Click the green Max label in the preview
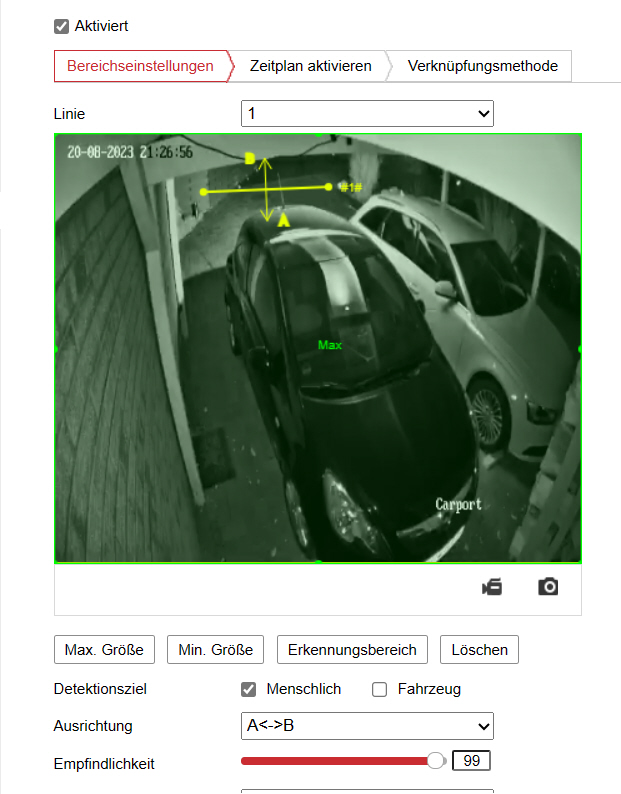 pyautogui.click(x=330, y=345)
